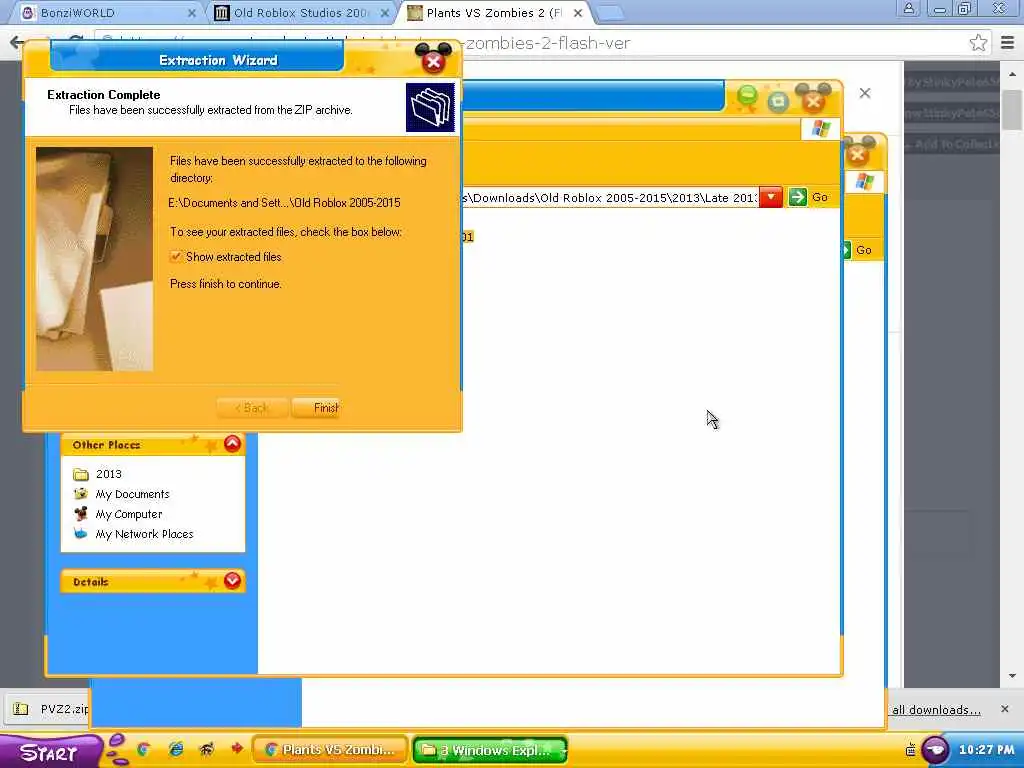Close the Plants VS Zombies 2 tab

(578, 12)
